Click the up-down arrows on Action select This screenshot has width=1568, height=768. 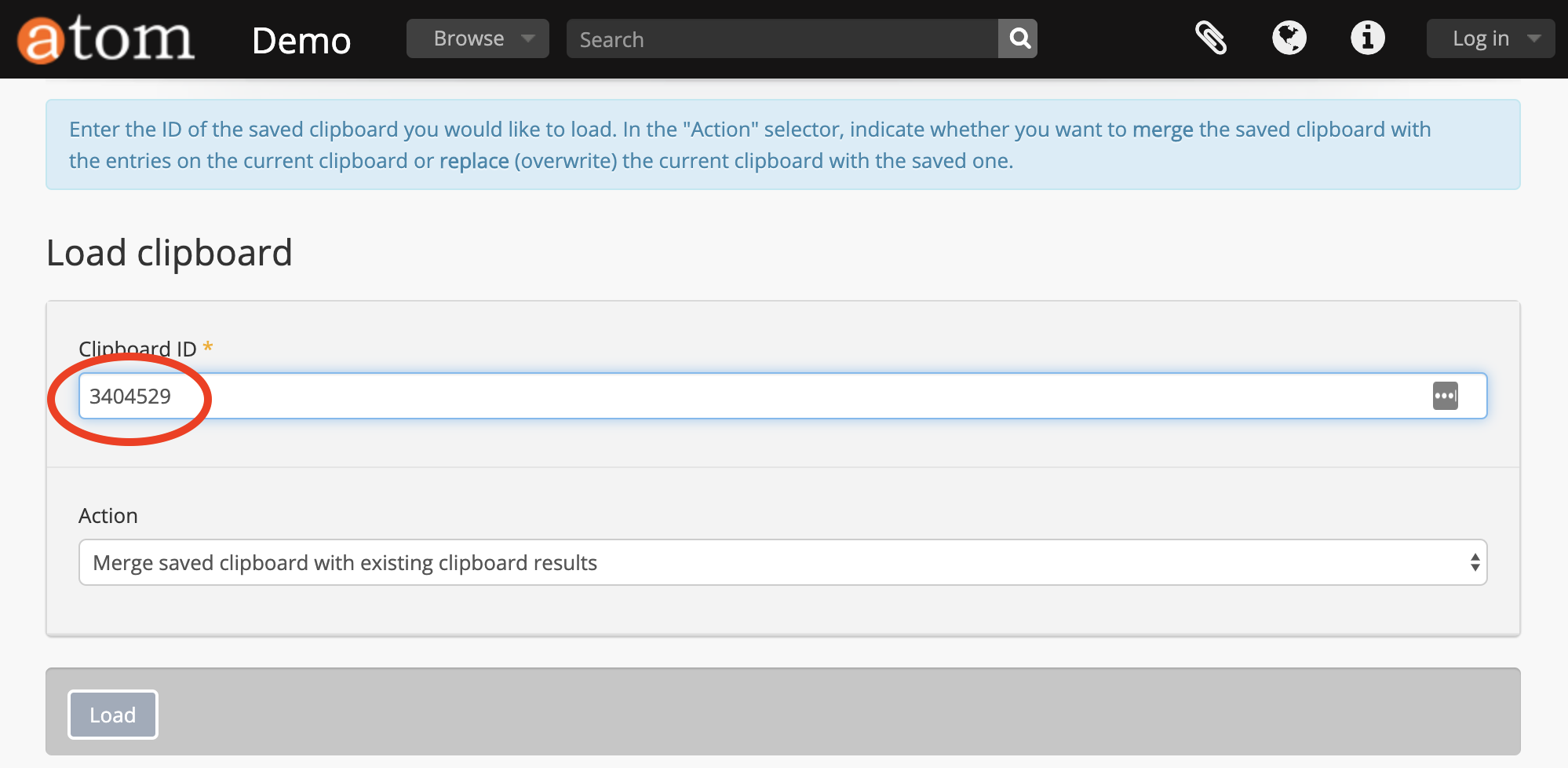1475,562
